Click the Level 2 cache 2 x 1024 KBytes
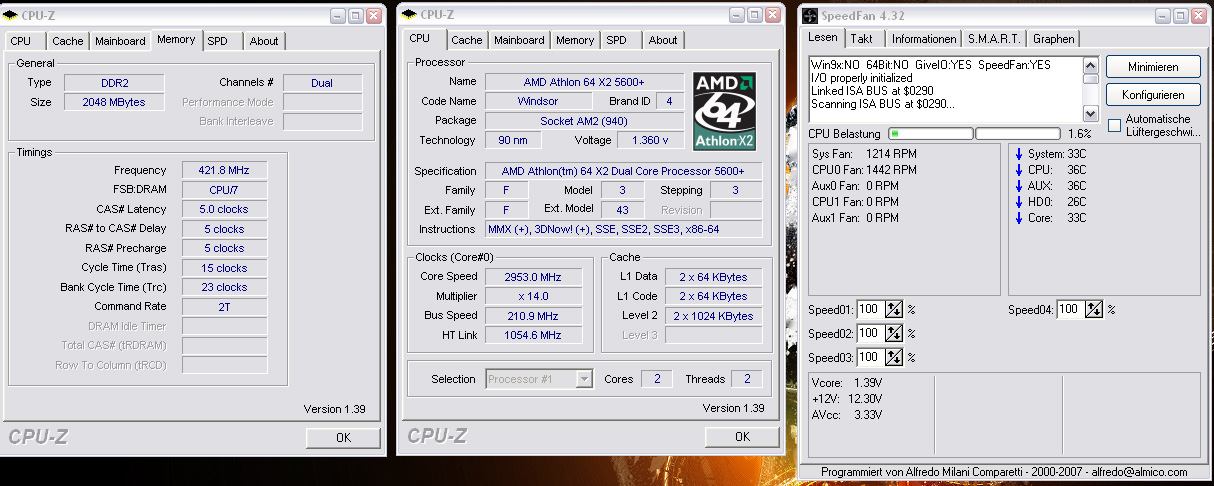The width and height of the screenshot is (1214, 486). pyautogui.click(x=713, y=316)
